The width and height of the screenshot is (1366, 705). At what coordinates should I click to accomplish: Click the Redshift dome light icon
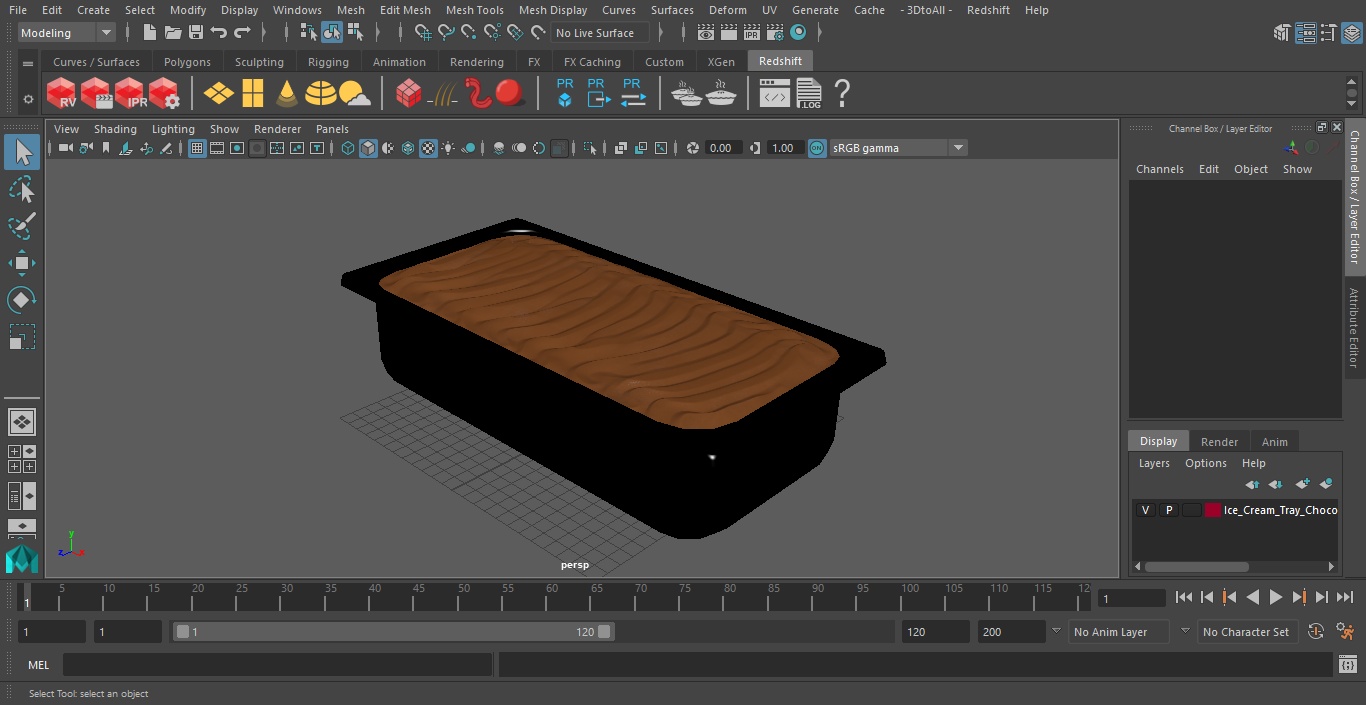(321, 94)
